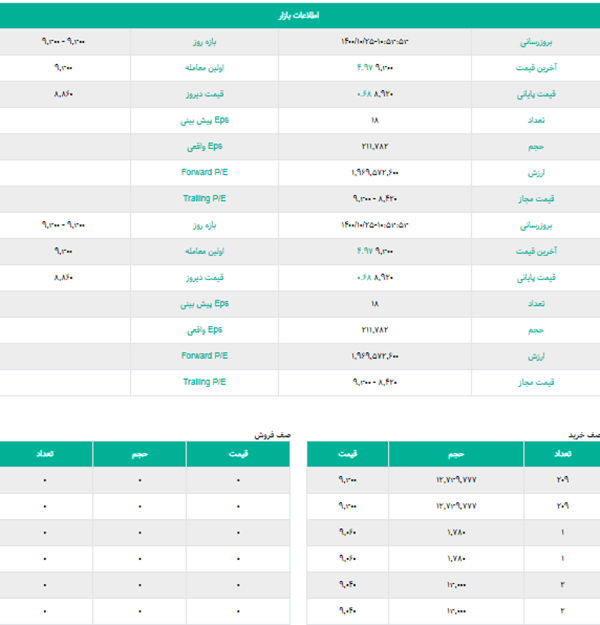Click the white-row اولین معامله label
The image size is (600, 625).
click(205, 68)
